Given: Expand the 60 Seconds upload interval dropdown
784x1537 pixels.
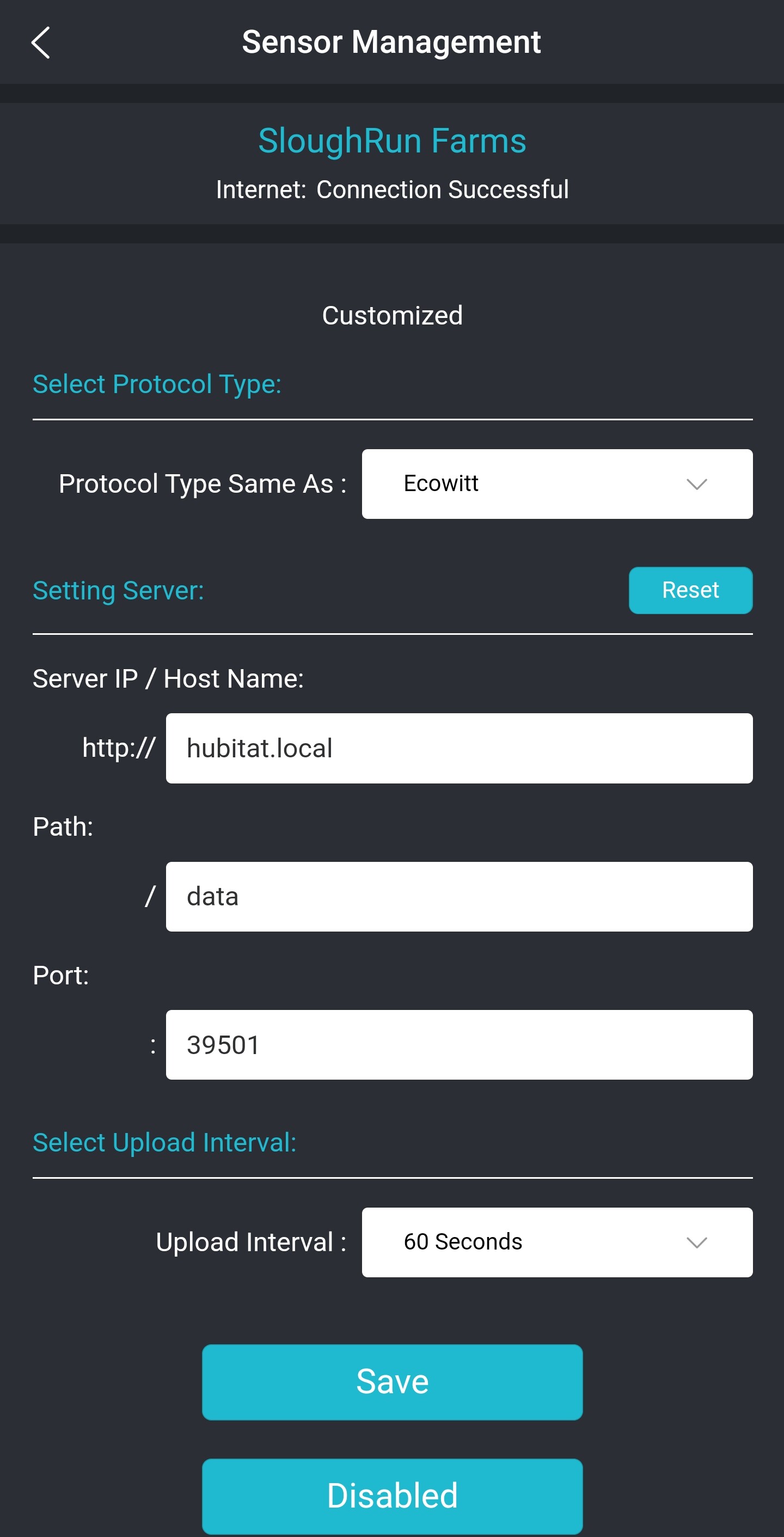Looking at the screenshot, I should point(556,1242).
